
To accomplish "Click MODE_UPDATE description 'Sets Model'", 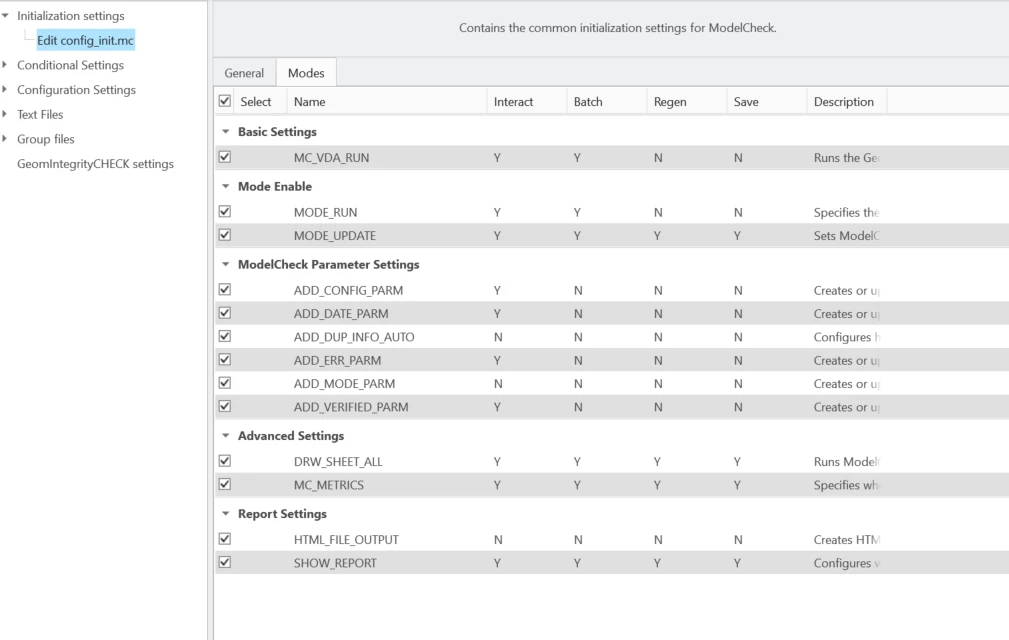I will point(846,236).
